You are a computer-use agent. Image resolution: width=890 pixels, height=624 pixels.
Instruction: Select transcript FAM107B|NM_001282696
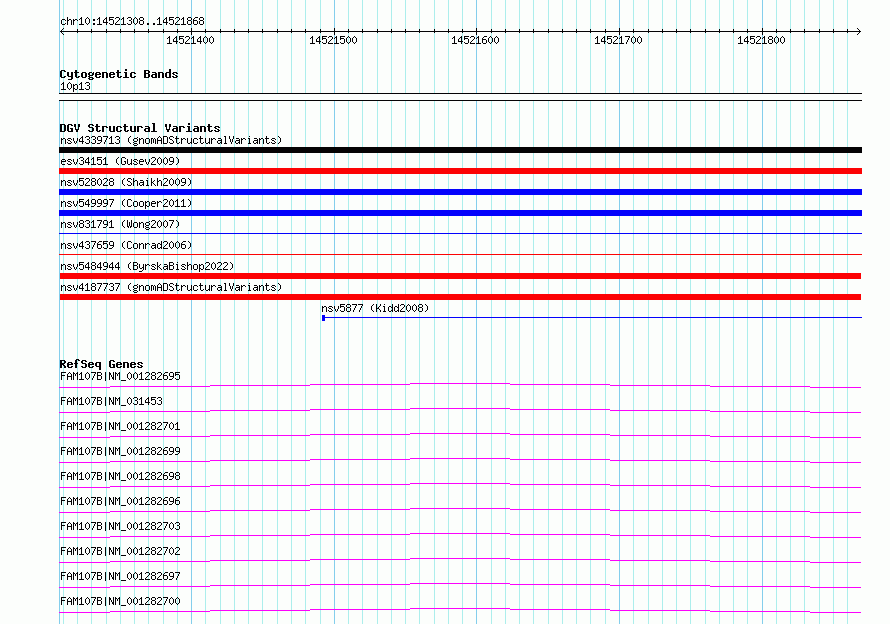click(120, 501)
